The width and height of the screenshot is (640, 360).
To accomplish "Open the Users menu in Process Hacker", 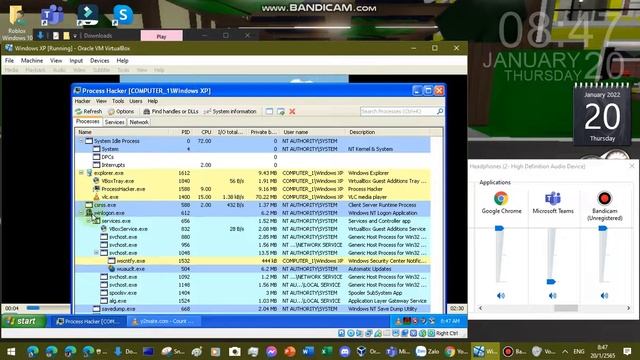I will 136,101.
